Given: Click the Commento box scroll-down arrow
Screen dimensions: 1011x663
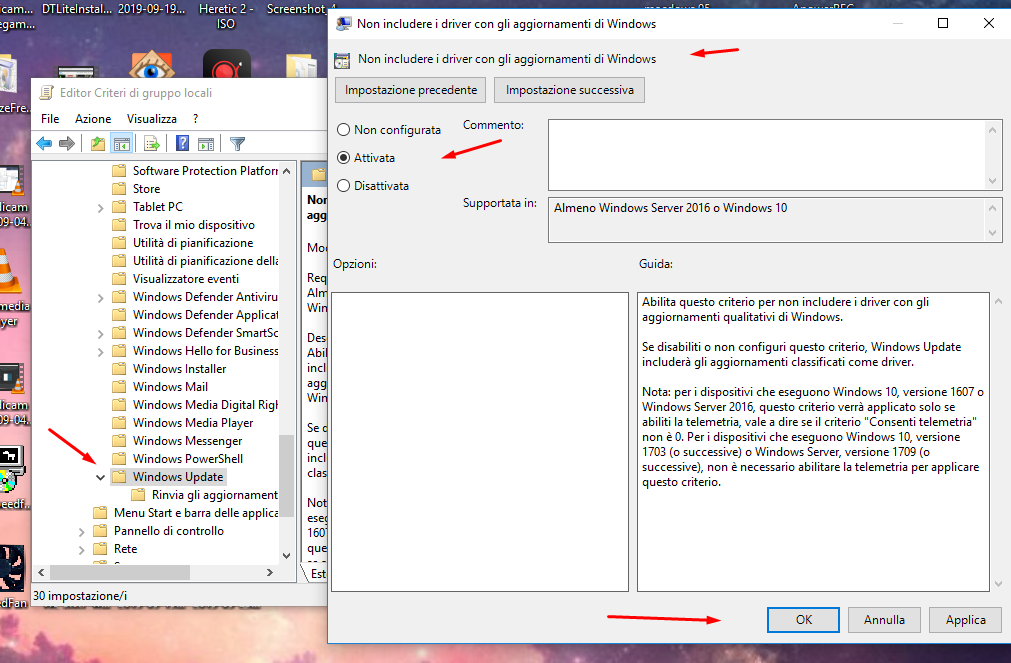Looking at the screenshot, I should [x=993, y=181].
